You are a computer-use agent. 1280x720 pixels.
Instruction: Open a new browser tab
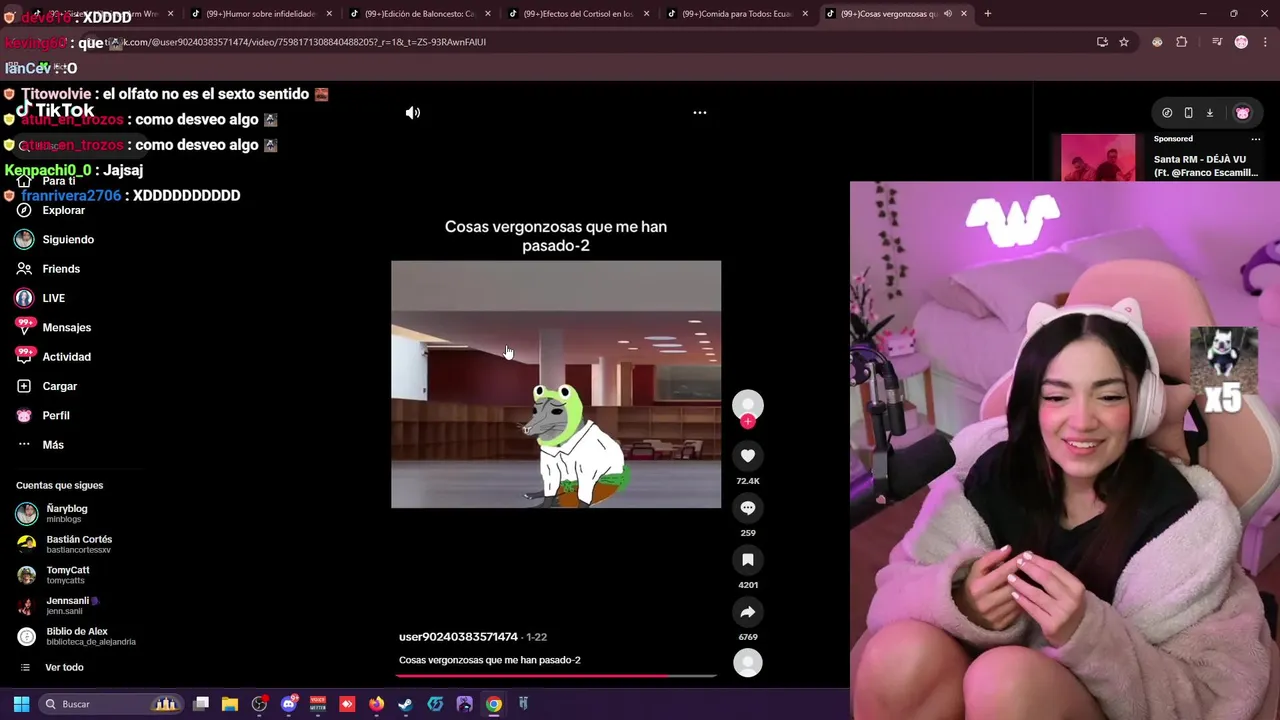tap(987, 14)
